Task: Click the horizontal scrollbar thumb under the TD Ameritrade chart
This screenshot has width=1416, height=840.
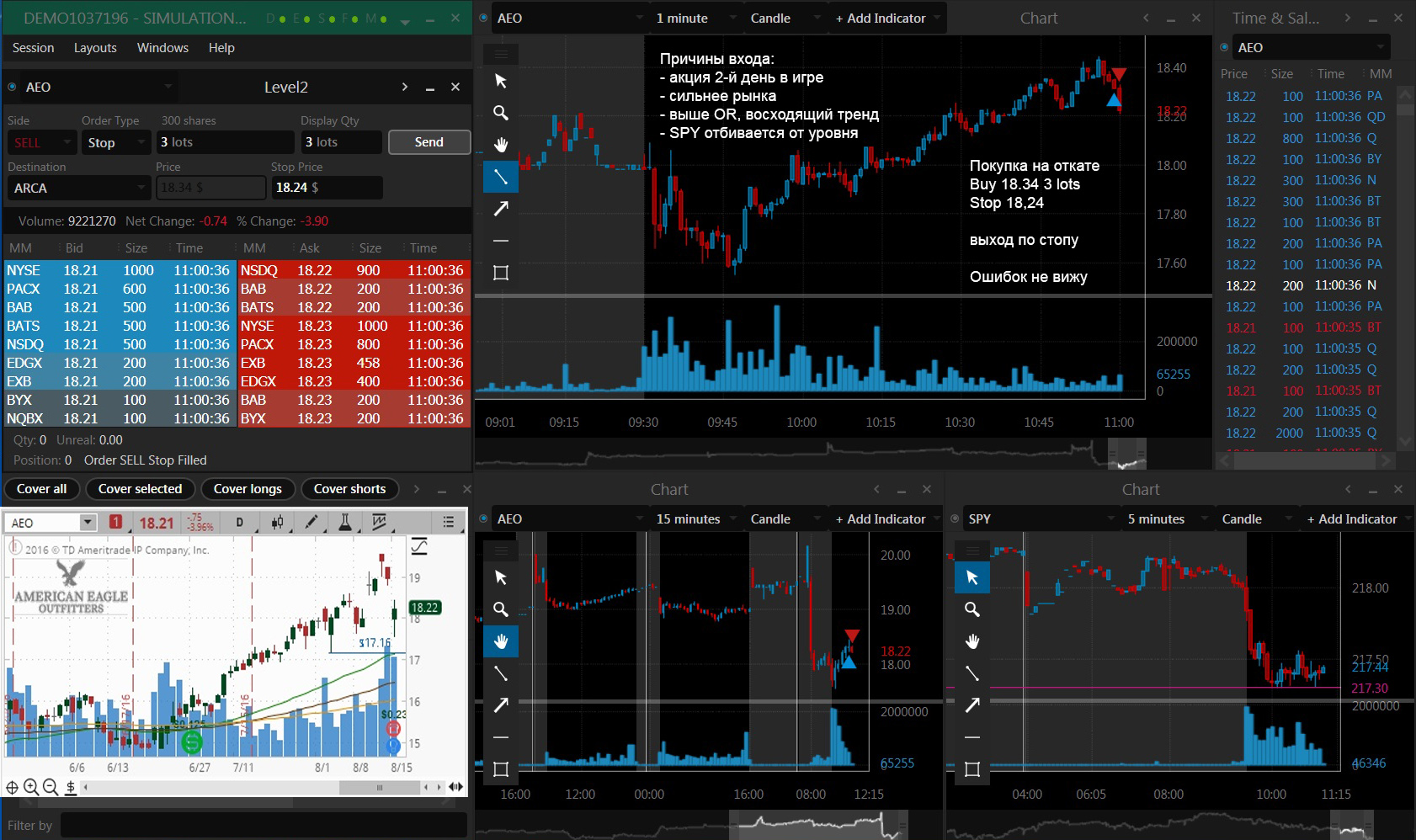Action: pos(379,788)
